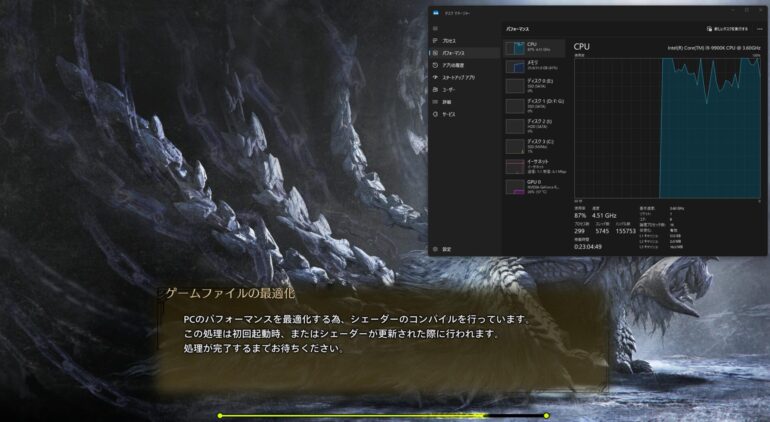This screenshot has width=770, height=422.
Task: Open Task Manager settings gear
Action: click(435, 248)
